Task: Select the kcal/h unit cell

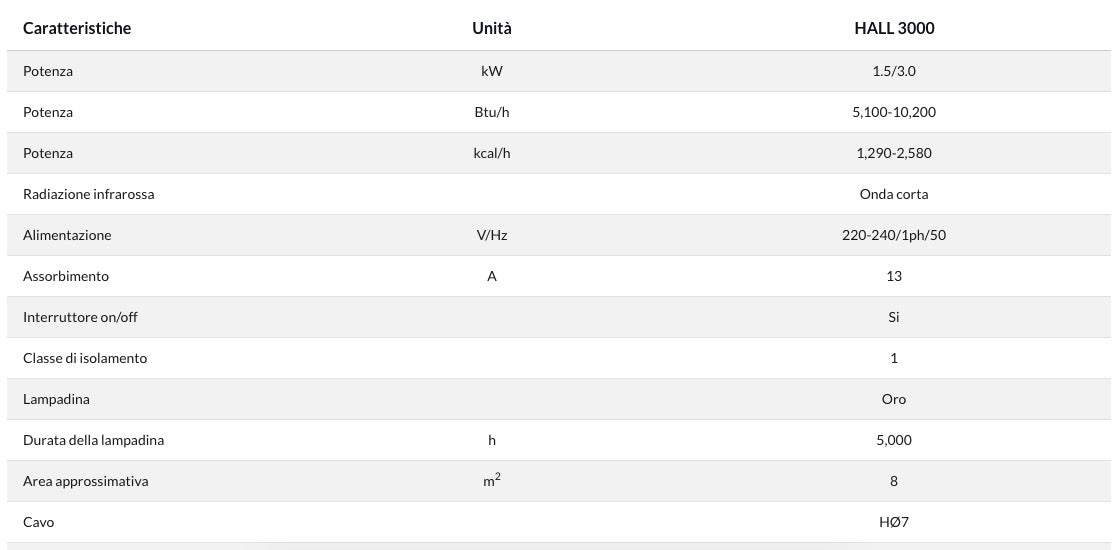Action: (491, 153)
